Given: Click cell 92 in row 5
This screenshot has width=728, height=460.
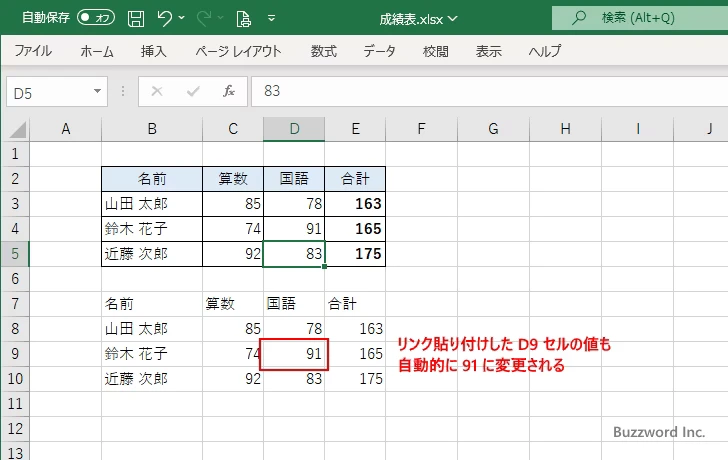Looking at the screenshot, I should coord(233,254).
